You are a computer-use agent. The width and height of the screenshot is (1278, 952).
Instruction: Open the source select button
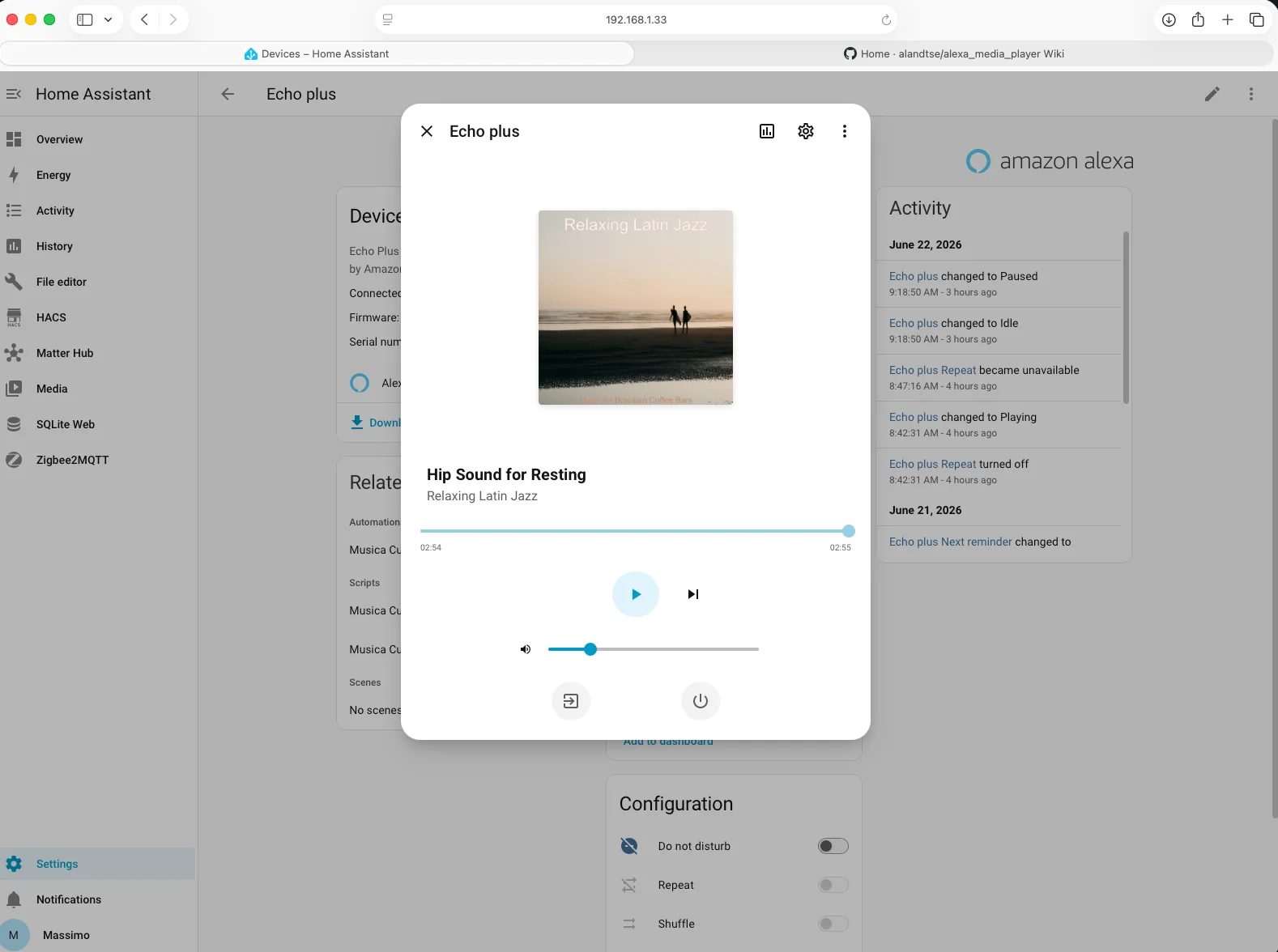(571, 701)
